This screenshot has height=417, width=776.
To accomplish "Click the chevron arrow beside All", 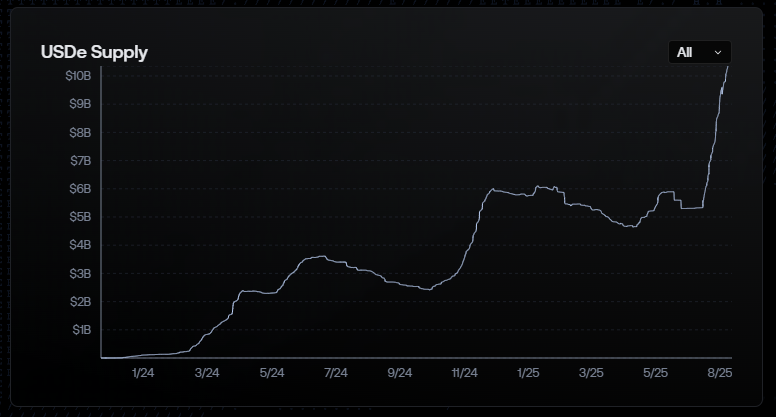I will coord(718,52).
